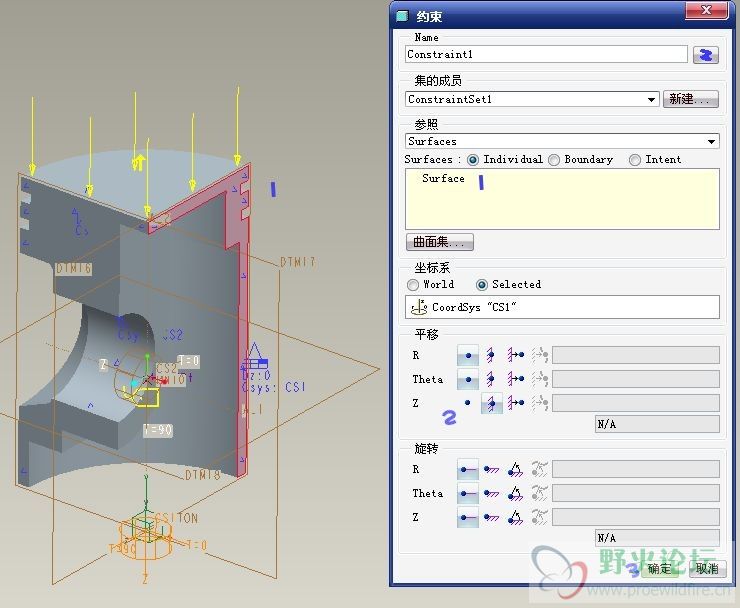740x608 pixels.
Task: Choose the World coordinate system option
Action: [413, 285]
